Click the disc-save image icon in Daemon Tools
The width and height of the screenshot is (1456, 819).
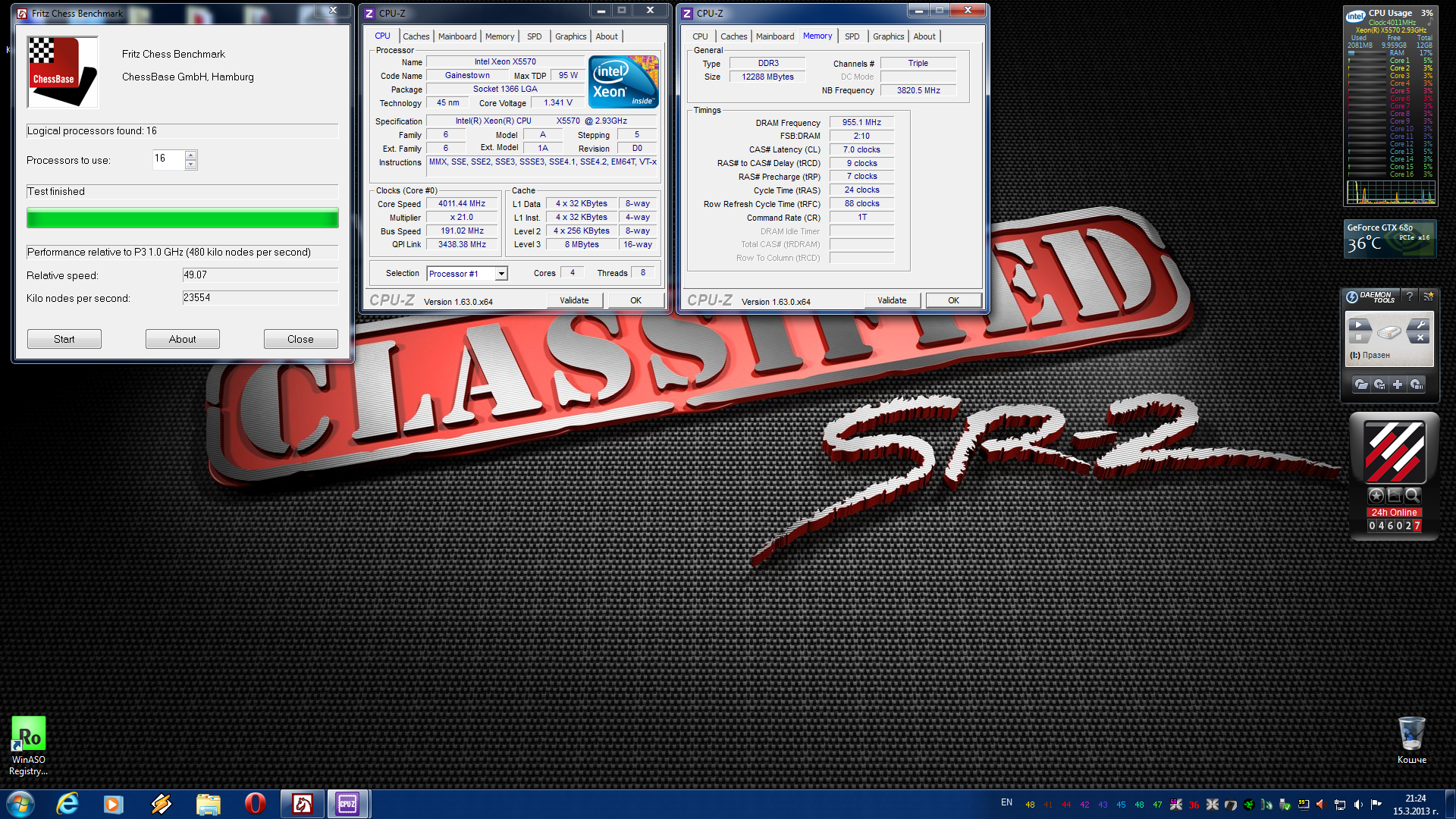tap(1379, 384)
